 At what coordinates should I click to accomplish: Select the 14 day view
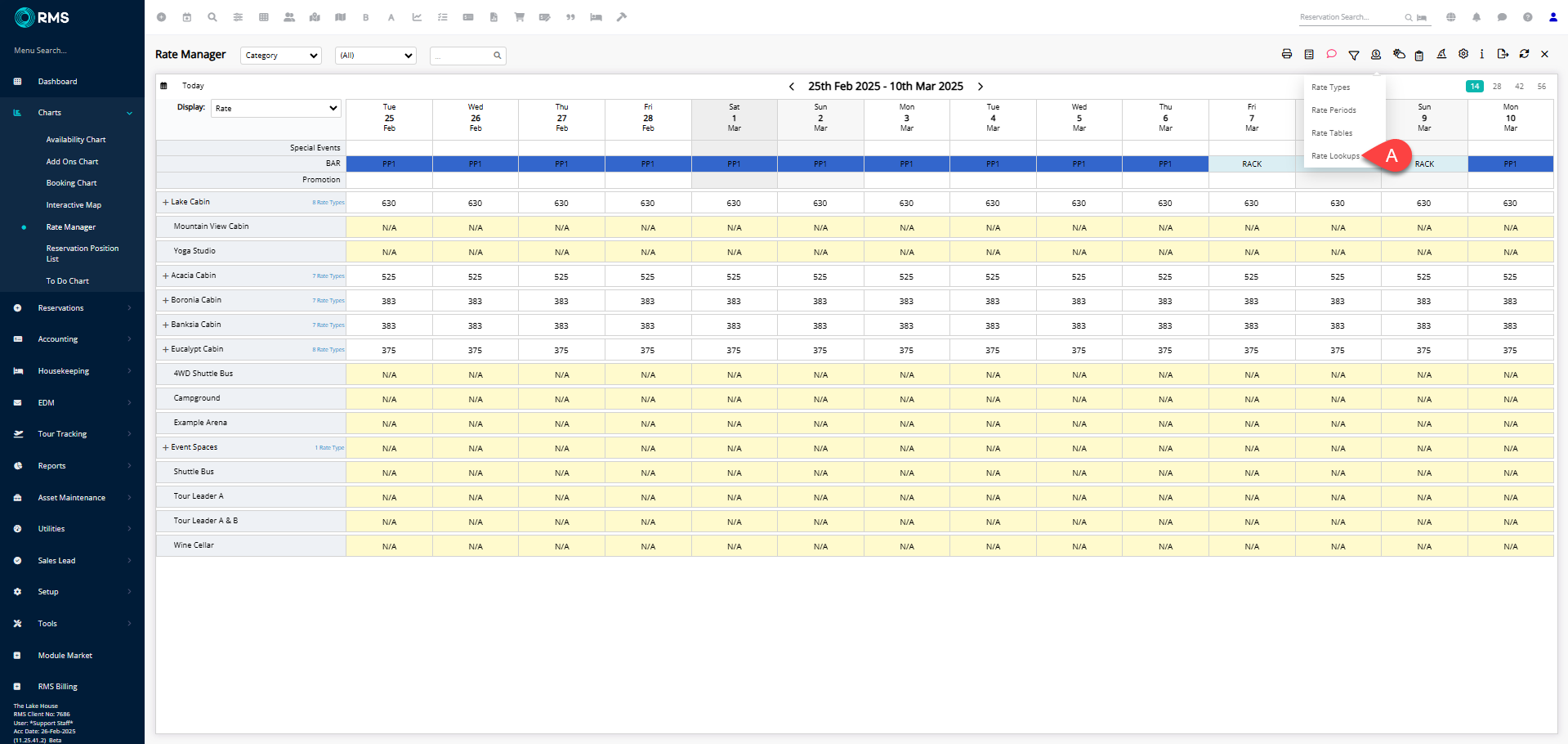click(x=1475, y=86)
